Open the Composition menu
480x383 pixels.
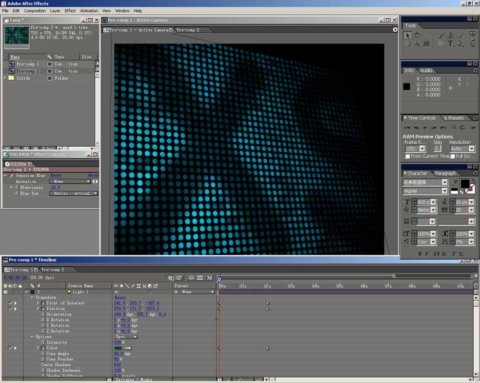[35, 11]
